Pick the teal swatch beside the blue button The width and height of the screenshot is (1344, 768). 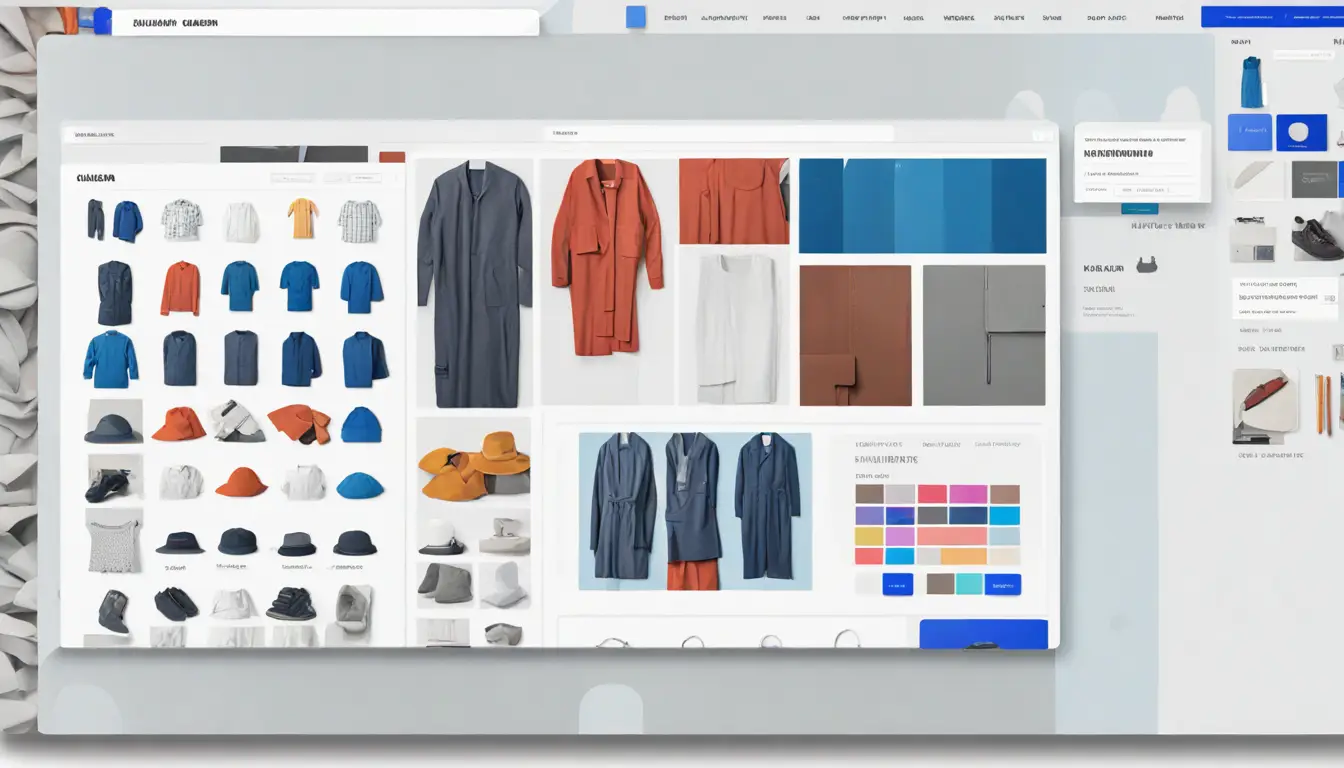click(969, 584)
